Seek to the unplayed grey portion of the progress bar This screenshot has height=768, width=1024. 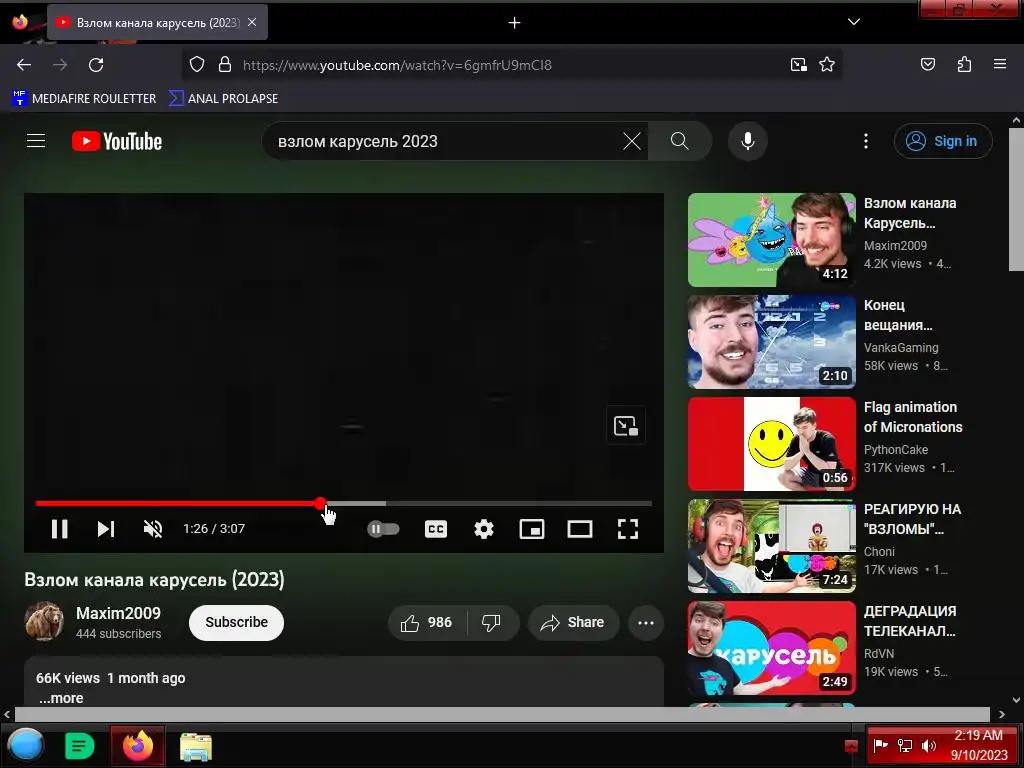pyautogui.click(x=519, y=504)
